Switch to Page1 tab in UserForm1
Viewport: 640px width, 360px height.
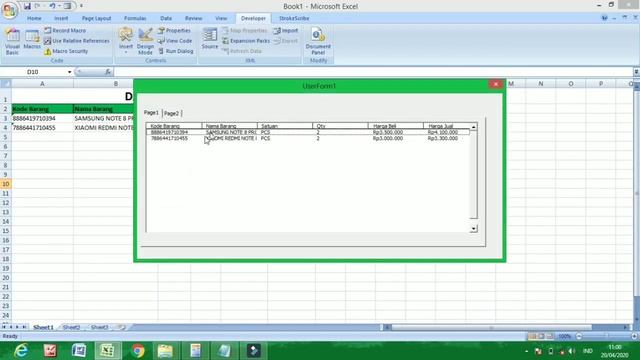point(151,113)
